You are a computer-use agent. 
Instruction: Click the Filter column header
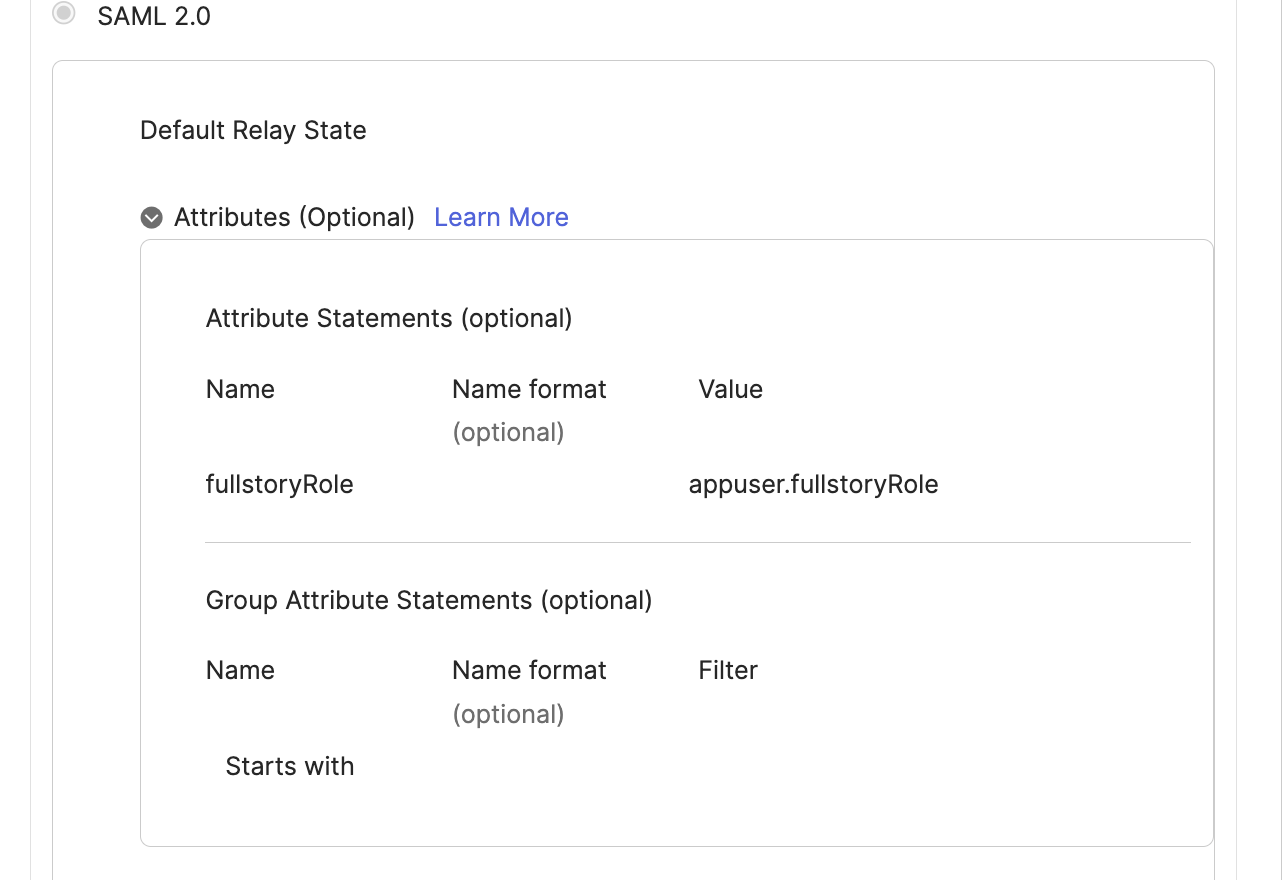pyautogui.click(x=728, y=670)
